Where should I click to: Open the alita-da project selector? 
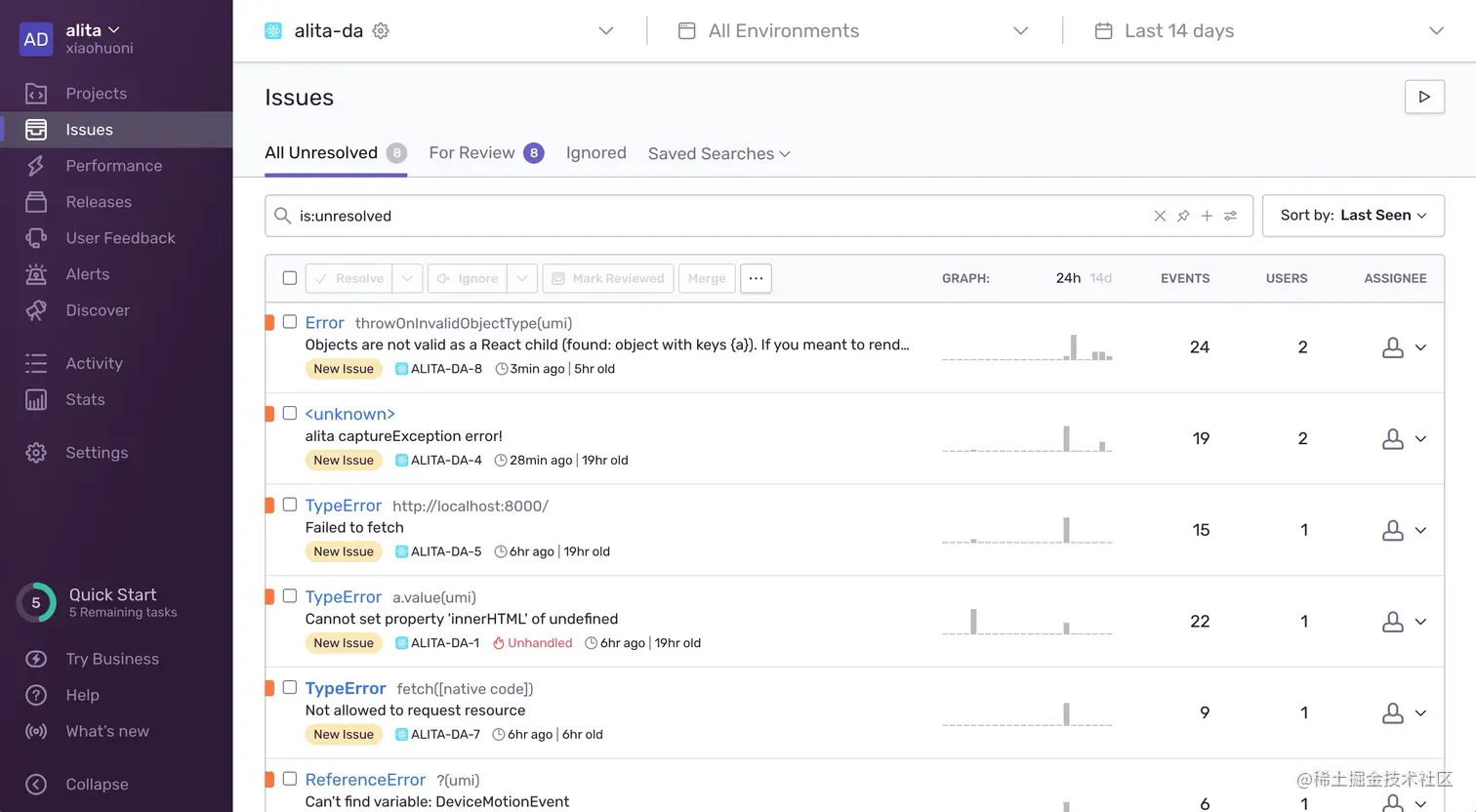pos(439,31)
